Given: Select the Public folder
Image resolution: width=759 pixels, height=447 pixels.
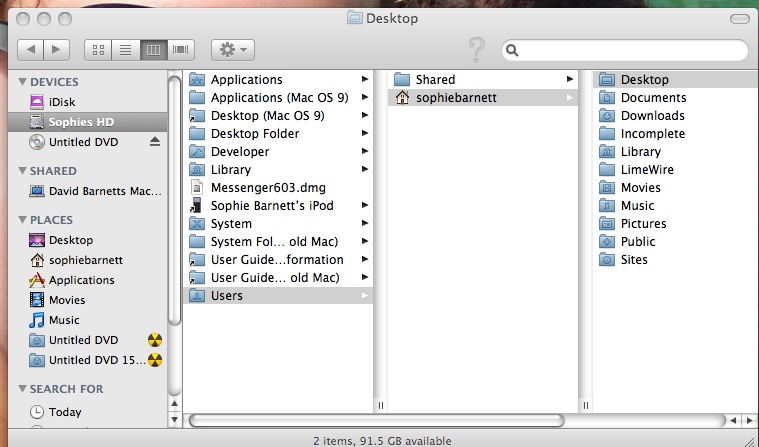Looking at the screenshot, I should [676, 241].
